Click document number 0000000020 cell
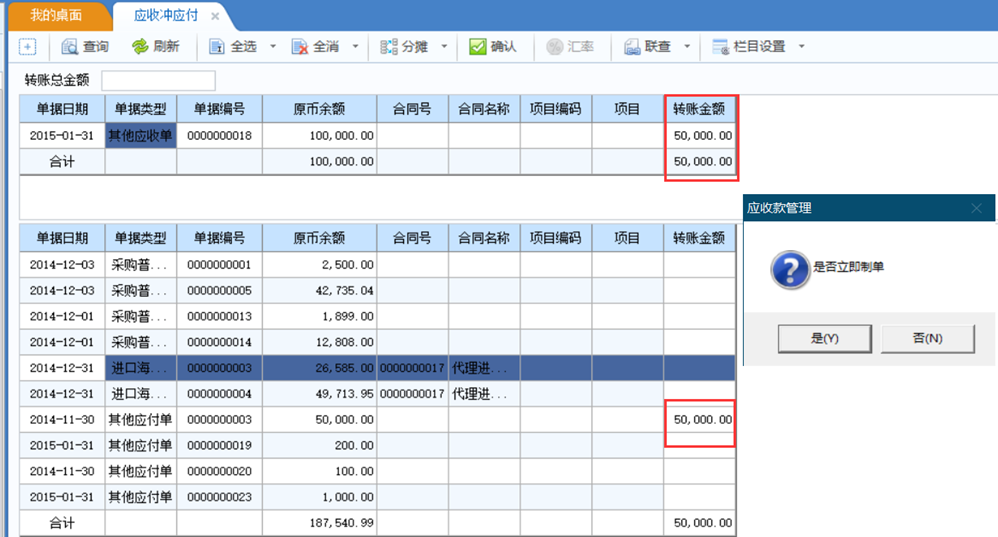Screen dimensions: 998x537 [220, 471]
